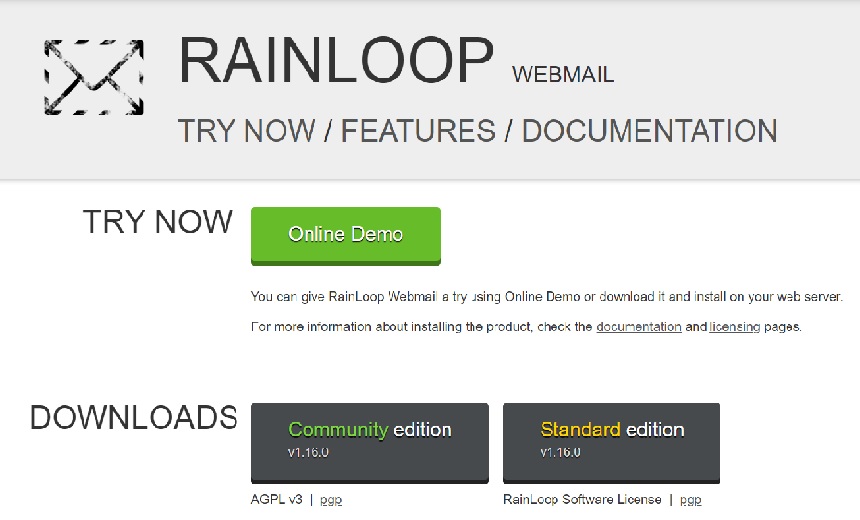860x520 pixels.
Task: Click the RainLoop Software License text
Action: tap(582, 500)
